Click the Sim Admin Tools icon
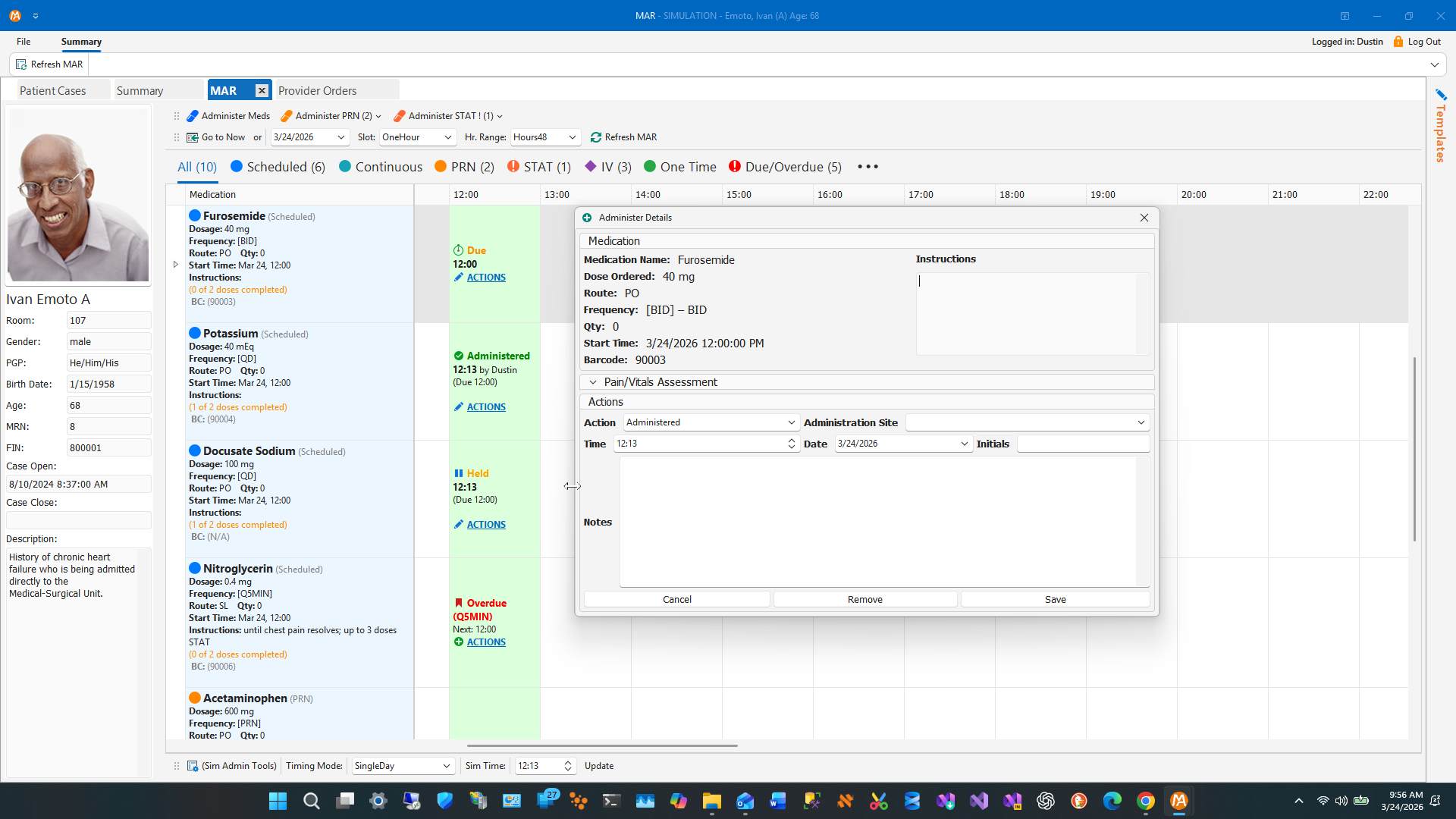This screenshot has width=1456, height=819. click(193, 766)
